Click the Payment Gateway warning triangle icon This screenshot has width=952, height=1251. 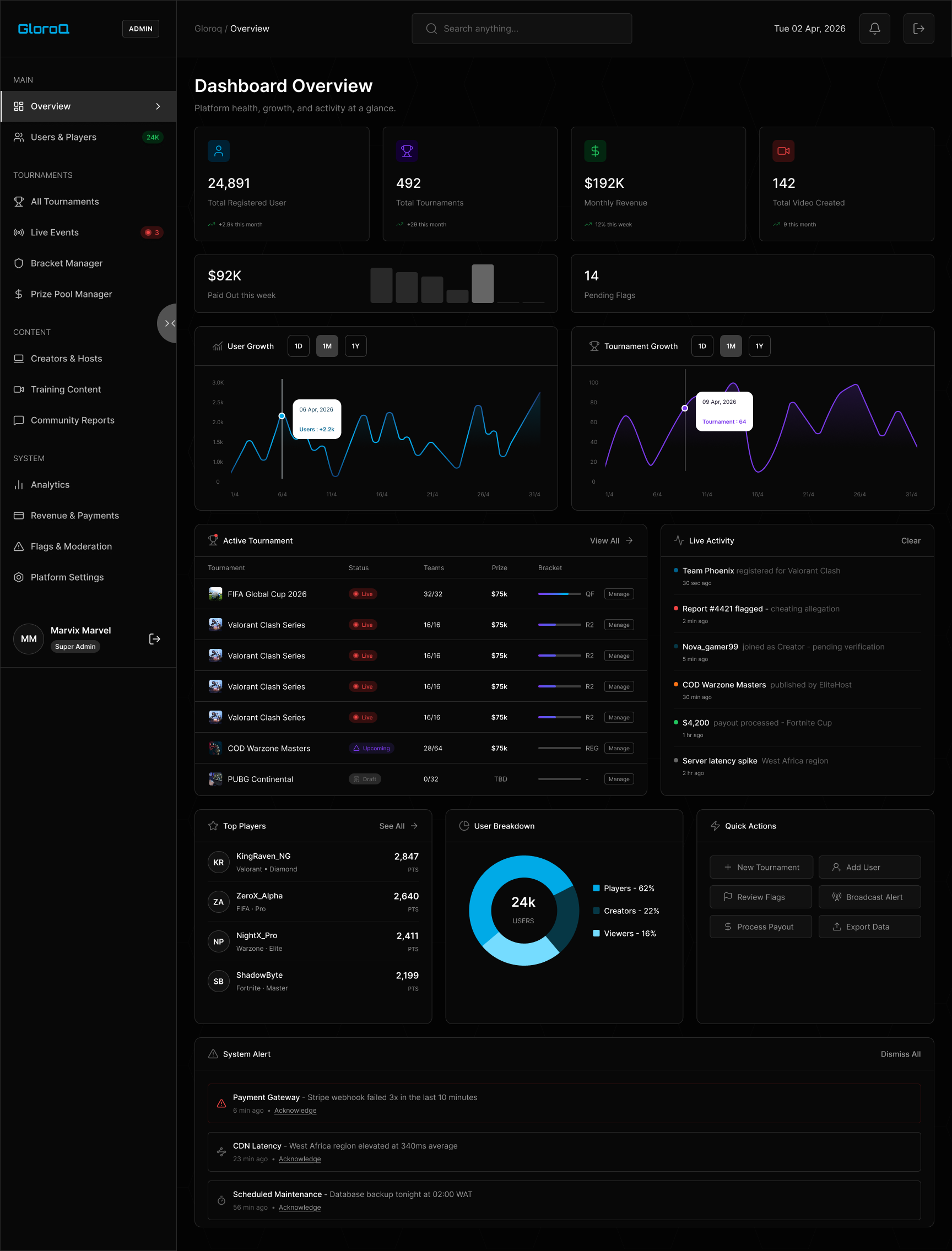(221, 1104)
